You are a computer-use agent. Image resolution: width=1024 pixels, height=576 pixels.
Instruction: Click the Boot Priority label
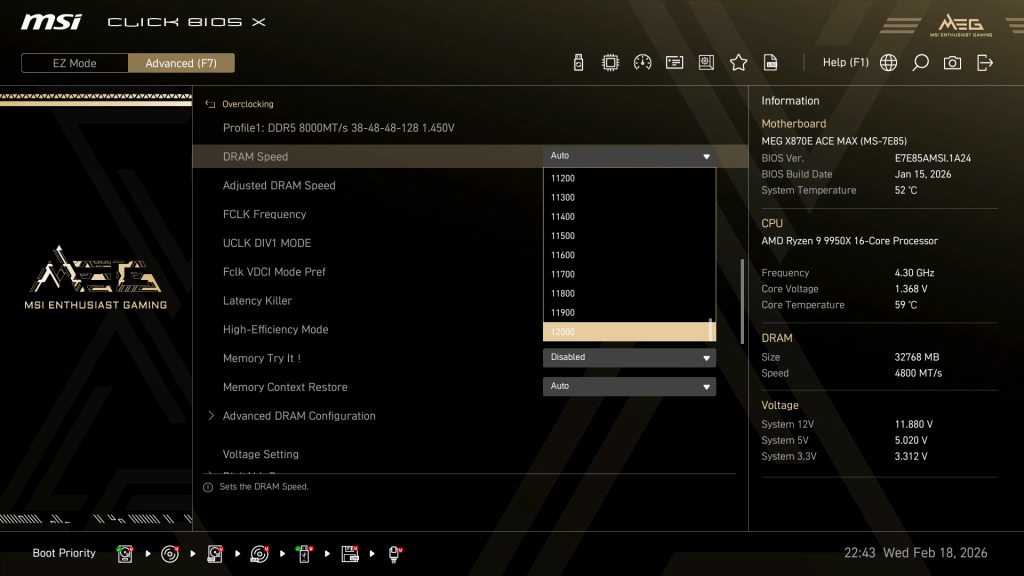coord(64,553)
